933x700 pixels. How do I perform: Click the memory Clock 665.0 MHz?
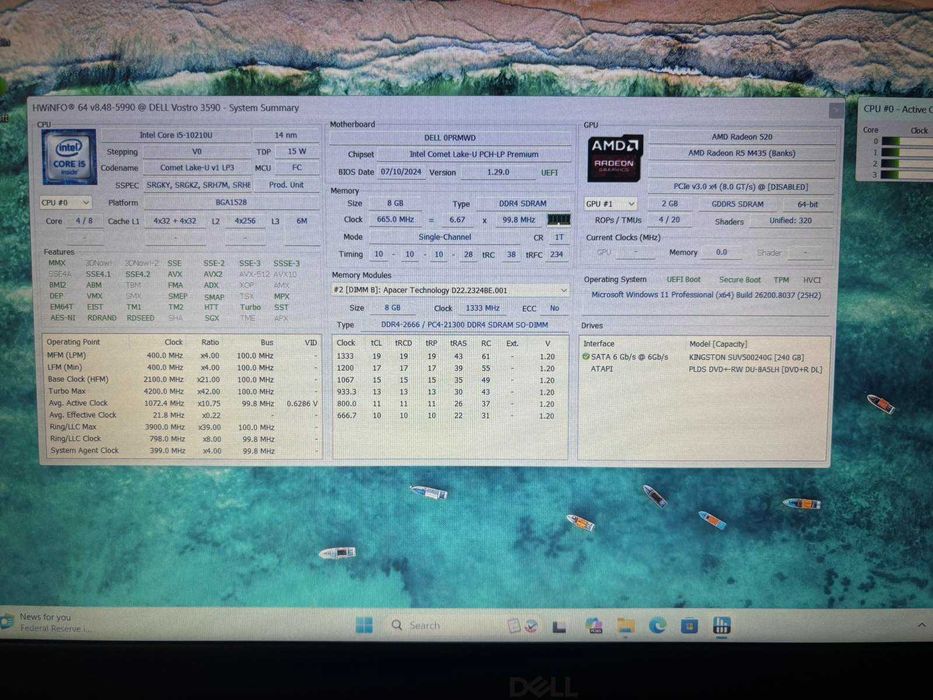pyautogui.click(x=395, y=220)
